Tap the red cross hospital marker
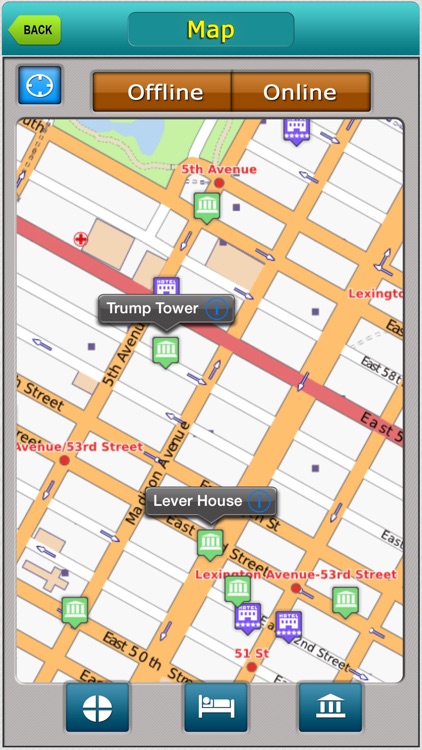Screen dimensions: 422x750 point(81,239)
